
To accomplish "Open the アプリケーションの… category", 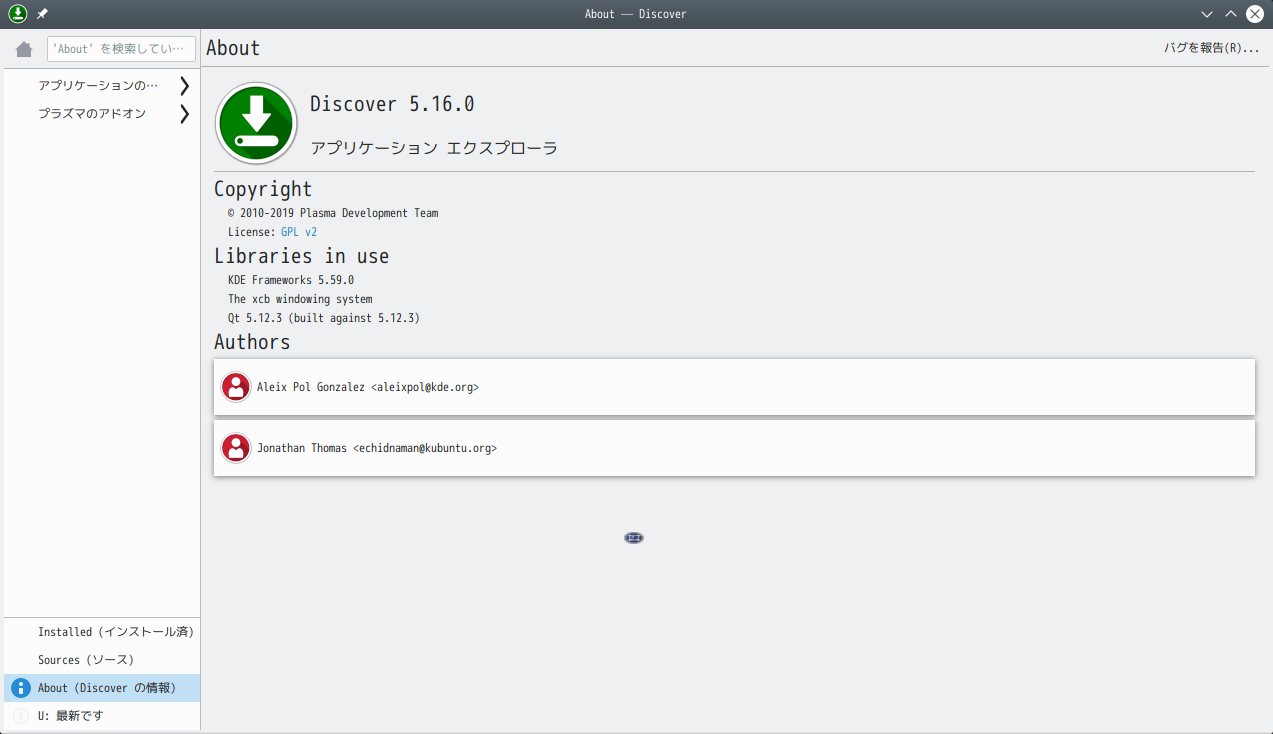I will pos(102,86).
